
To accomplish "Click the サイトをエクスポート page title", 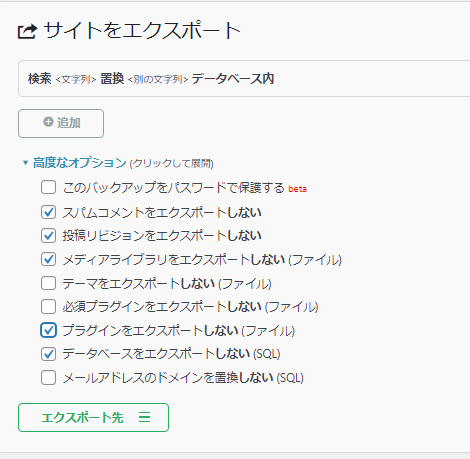I will [x=142, y=31].
